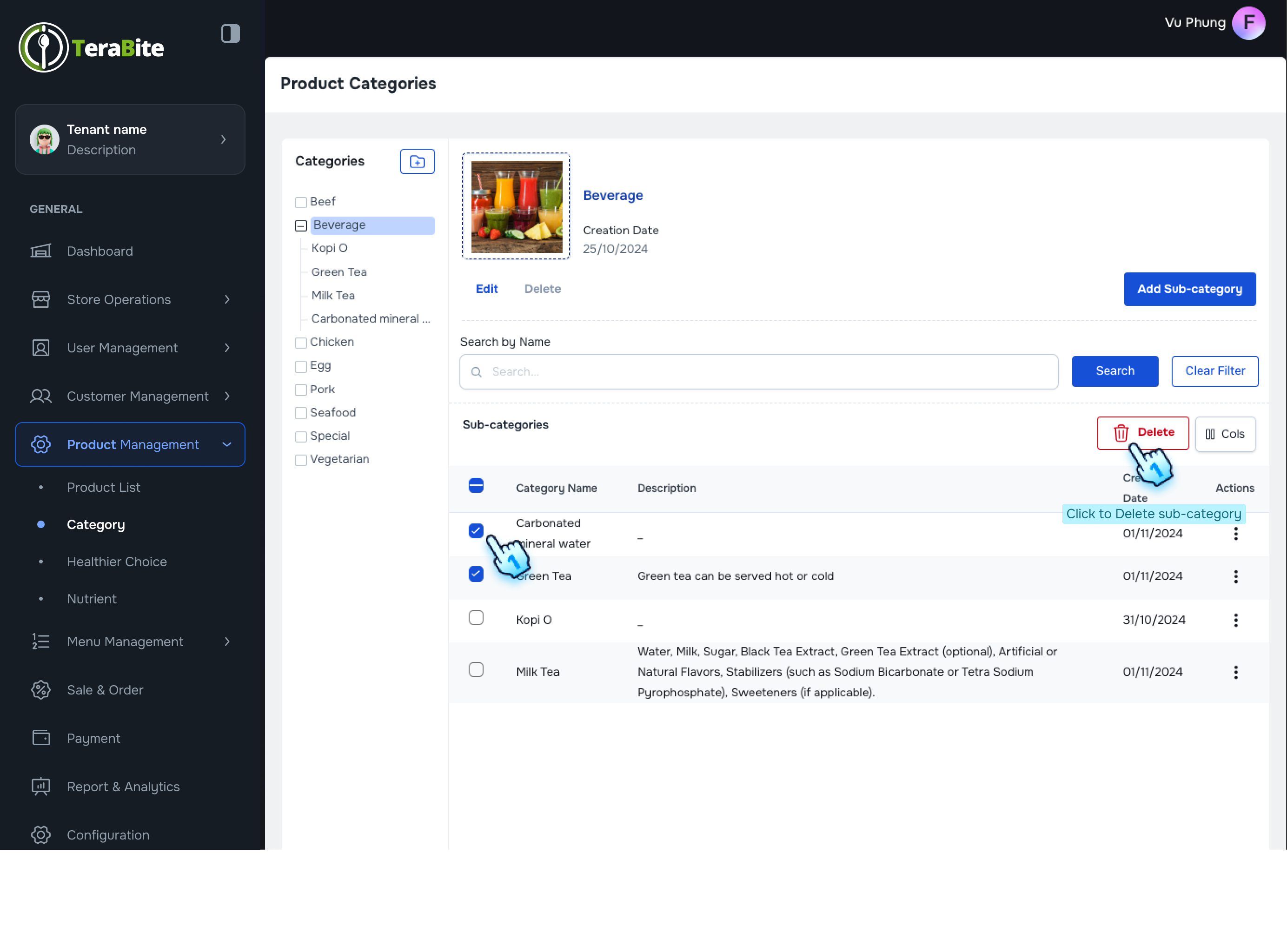Go to Product List submenu item

103,488
